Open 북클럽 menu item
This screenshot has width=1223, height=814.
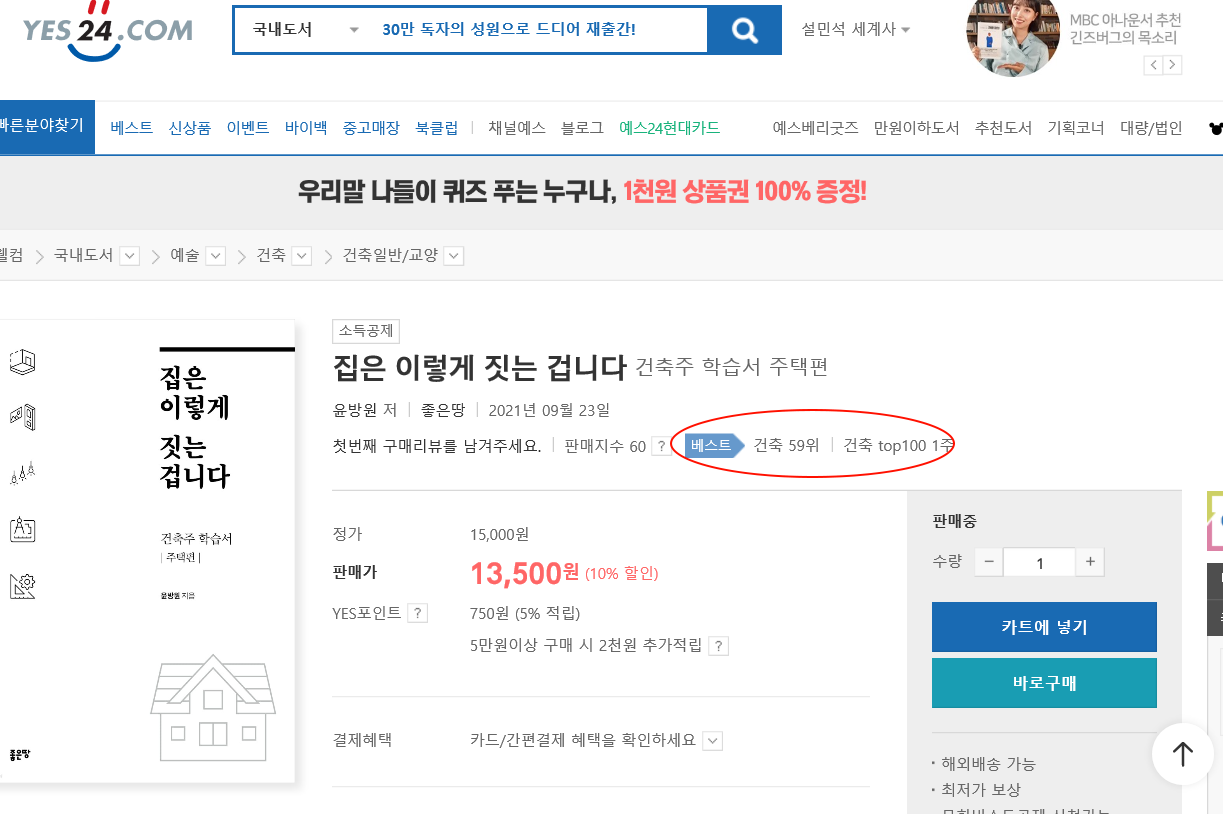[437, 128]
